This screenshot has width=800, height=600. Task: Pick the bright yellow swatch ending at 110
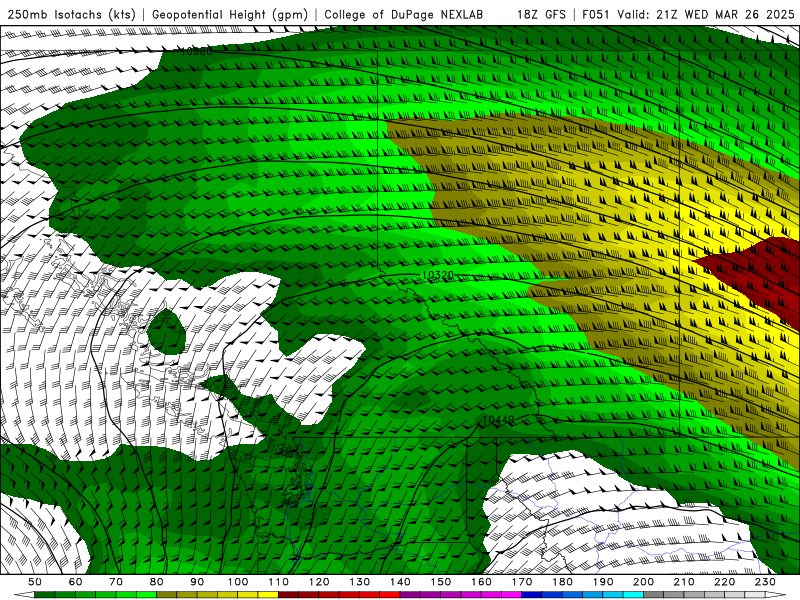(268, 595)
